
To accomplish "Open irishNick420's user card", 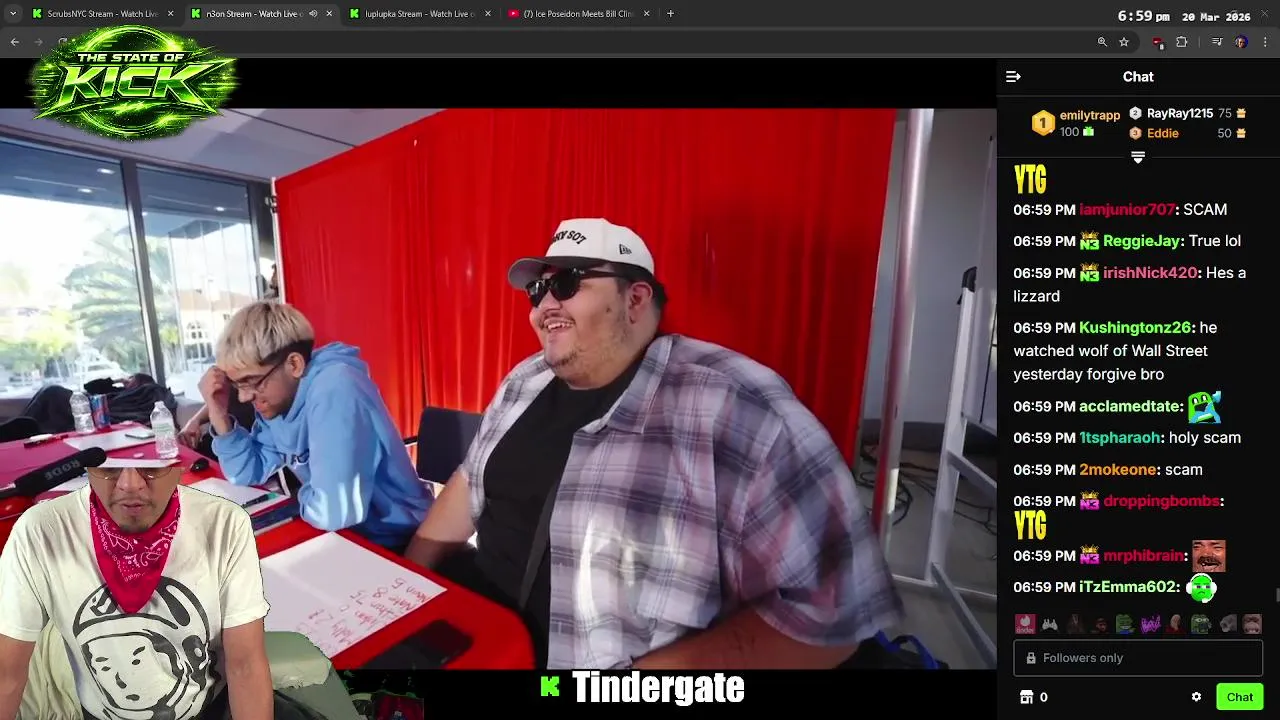I will (x=1150, y=273).
